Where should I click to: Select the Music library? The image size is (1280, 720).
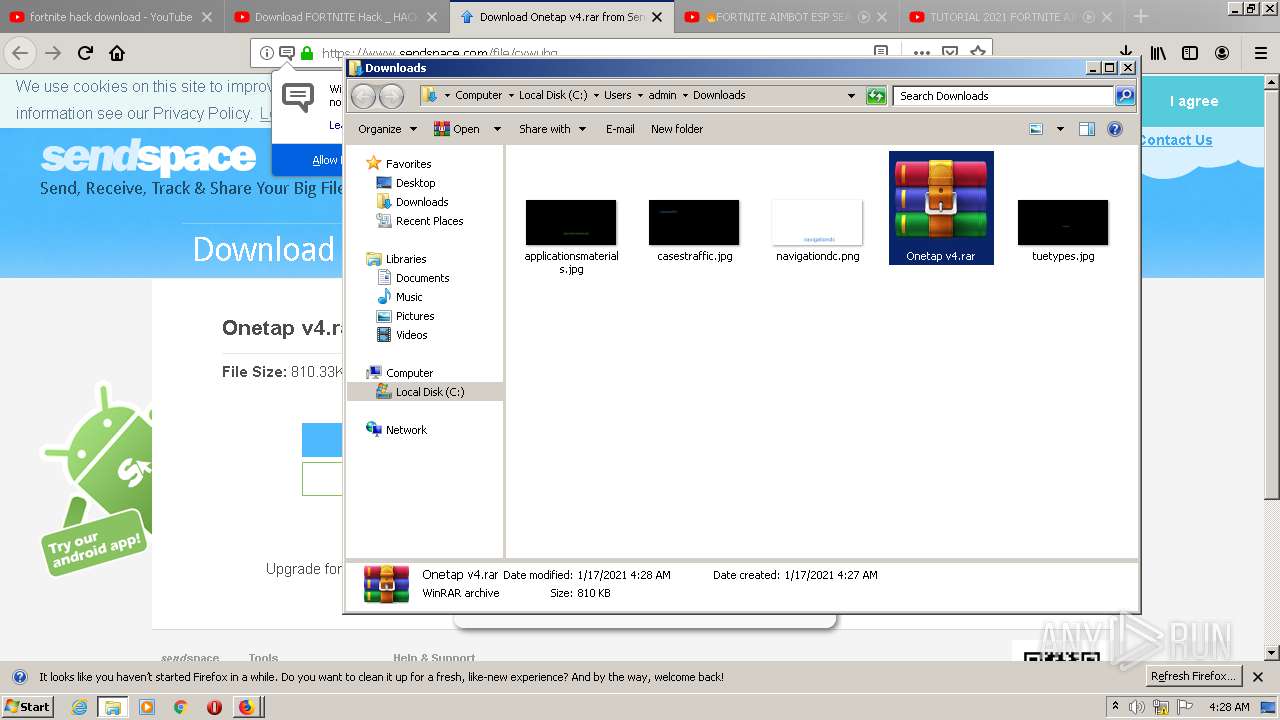tap(409, 297)
